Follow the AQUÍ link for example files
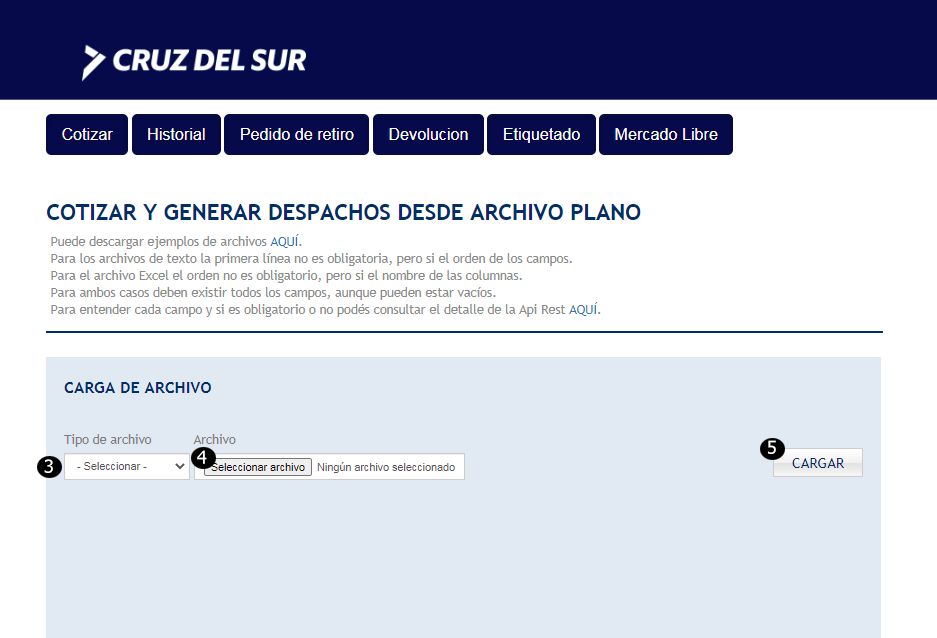937x638 pixels. 284,241
